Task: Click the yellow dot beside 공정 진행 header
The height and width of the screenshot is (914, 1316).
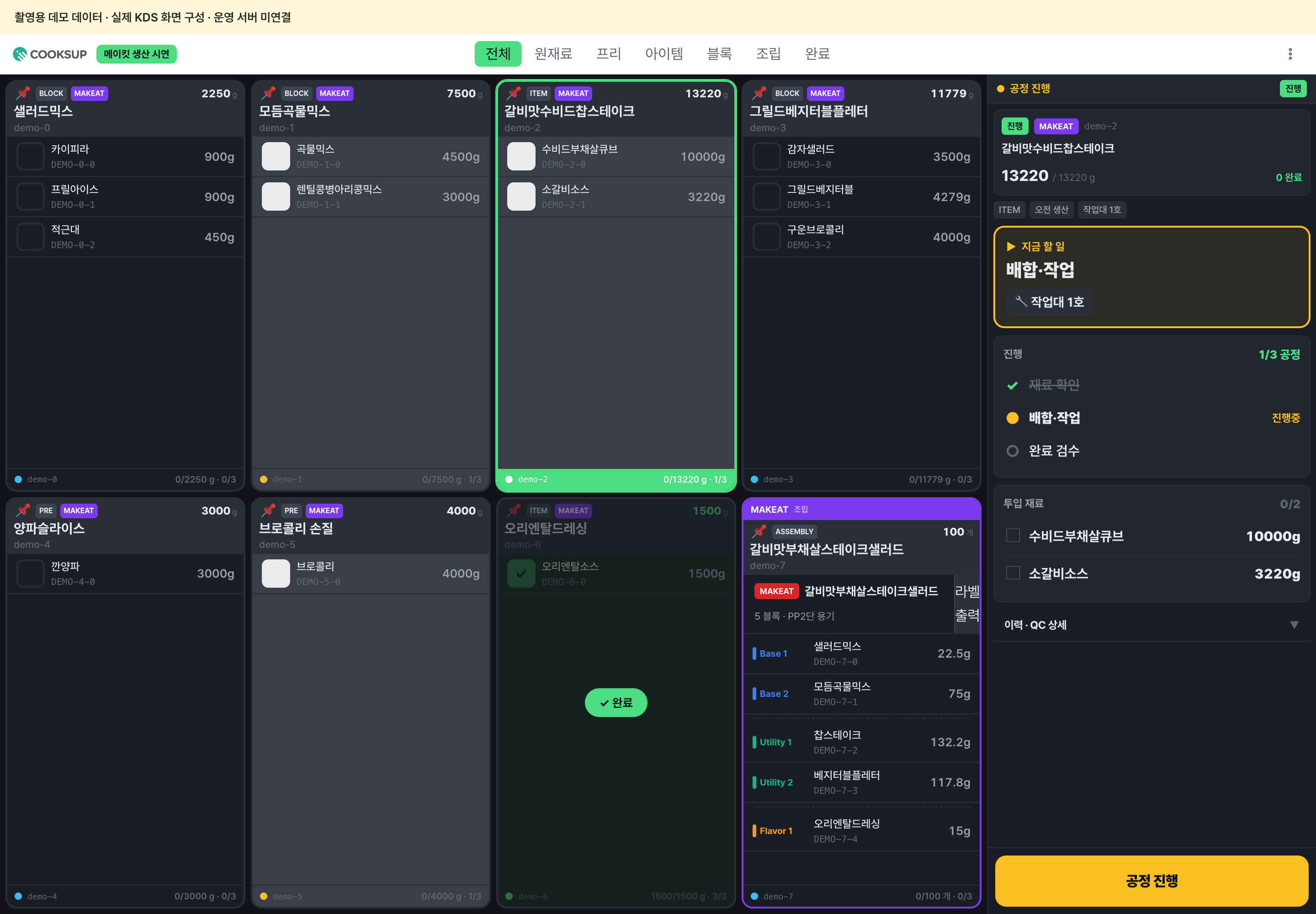Action: [1000, 89]
